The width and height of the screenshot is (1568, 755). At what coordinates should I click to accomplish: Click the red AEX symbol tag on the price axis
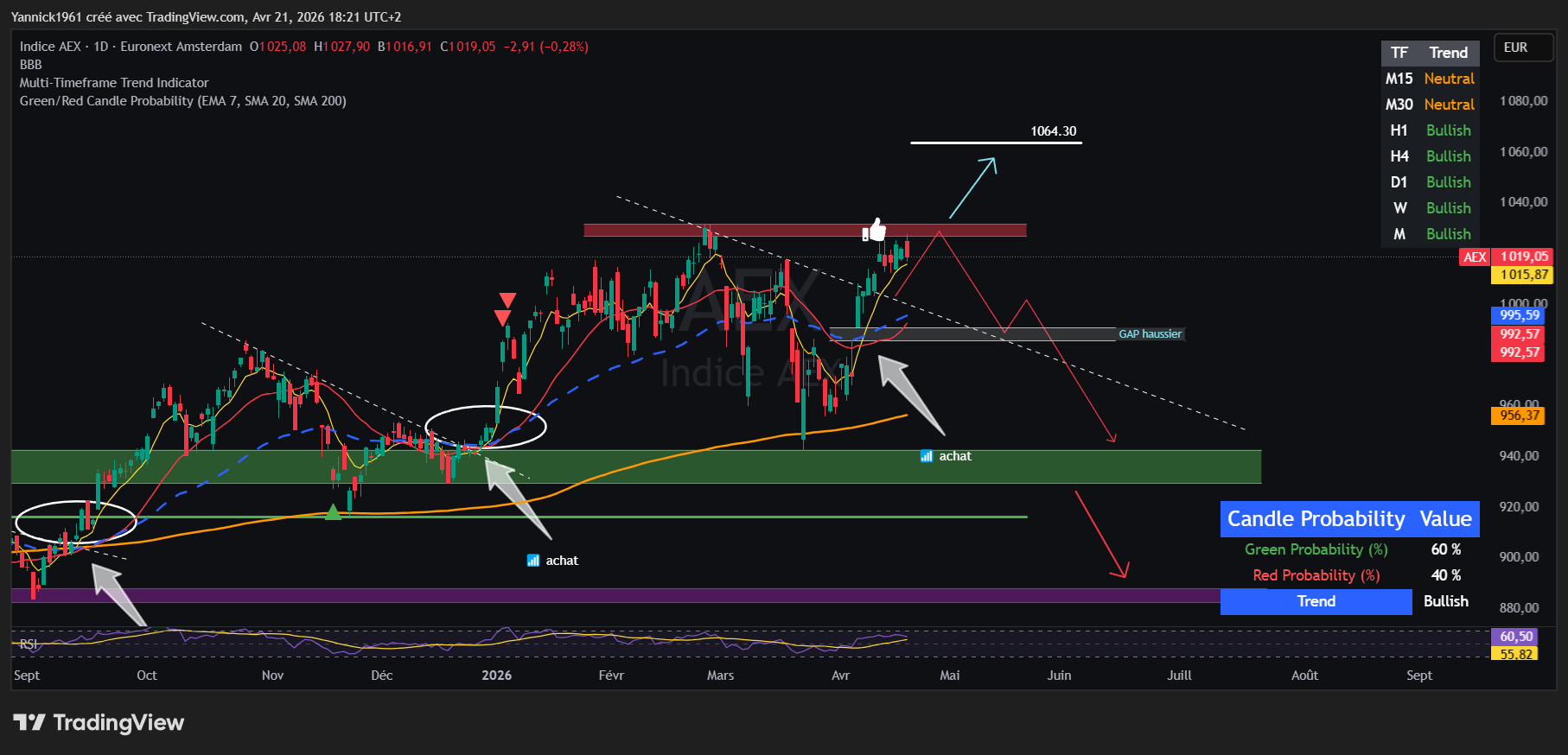[1475, 257]
